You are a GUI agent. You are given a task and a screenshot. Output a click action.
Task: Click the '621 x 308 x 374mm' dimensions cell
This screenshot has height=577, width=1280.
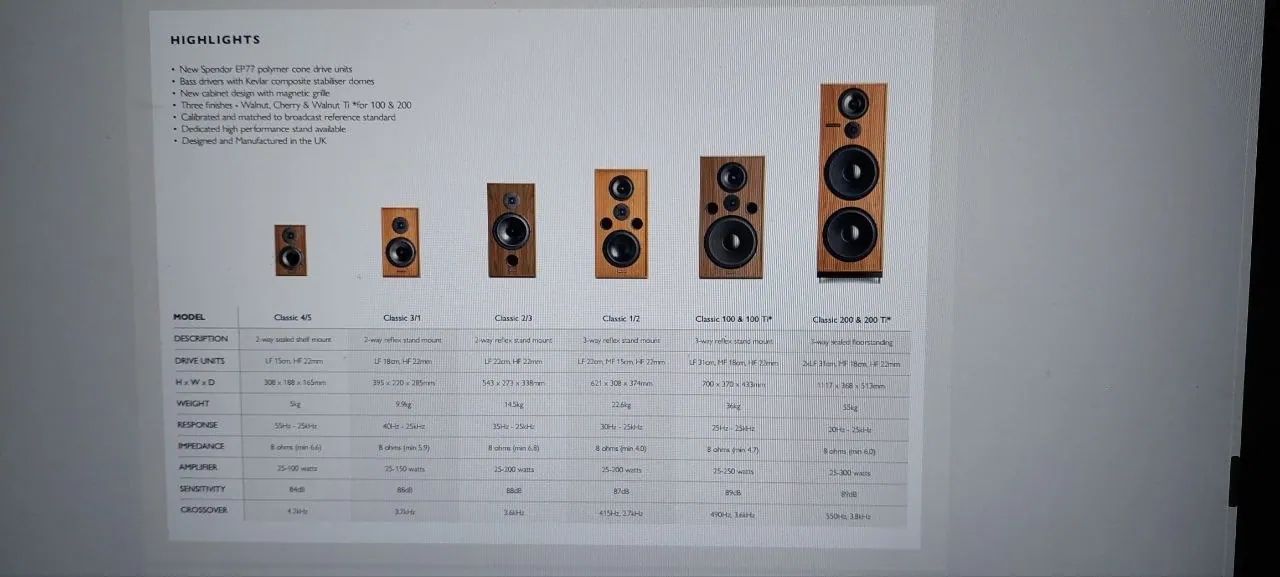click(622, 383)
